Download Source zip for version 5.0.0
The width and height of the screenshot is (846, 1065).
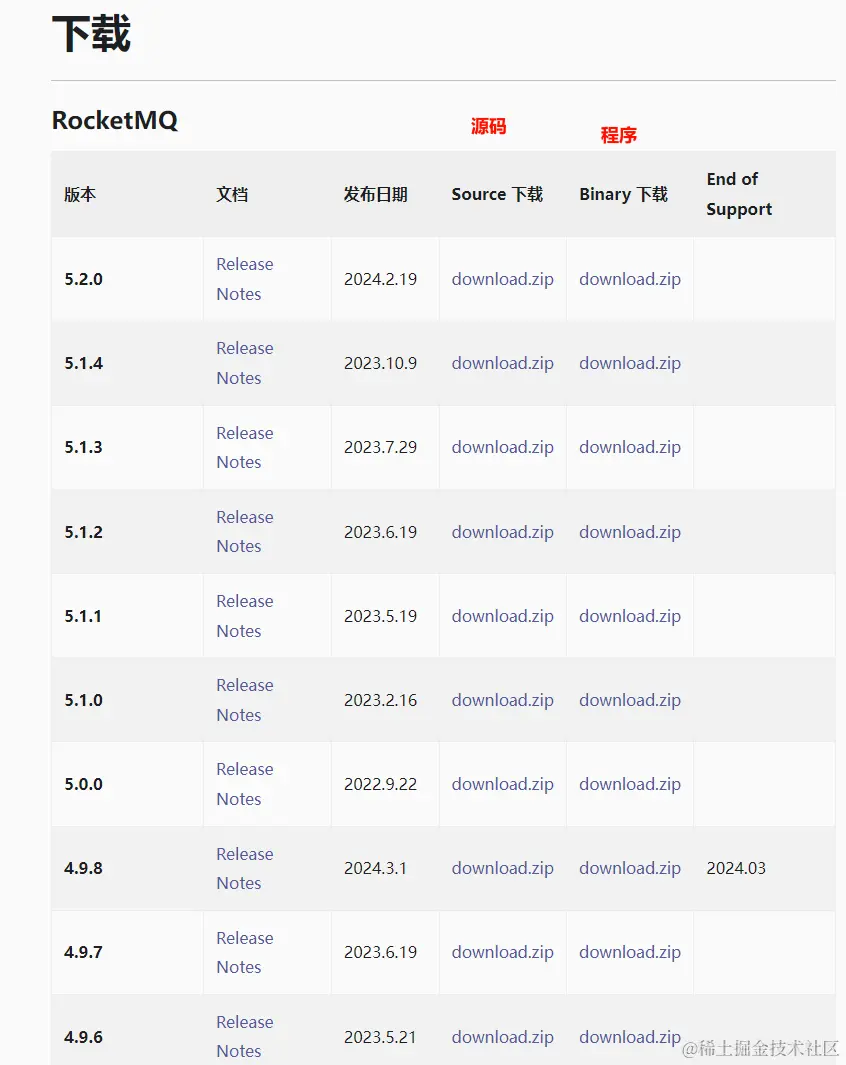[502, 784]
